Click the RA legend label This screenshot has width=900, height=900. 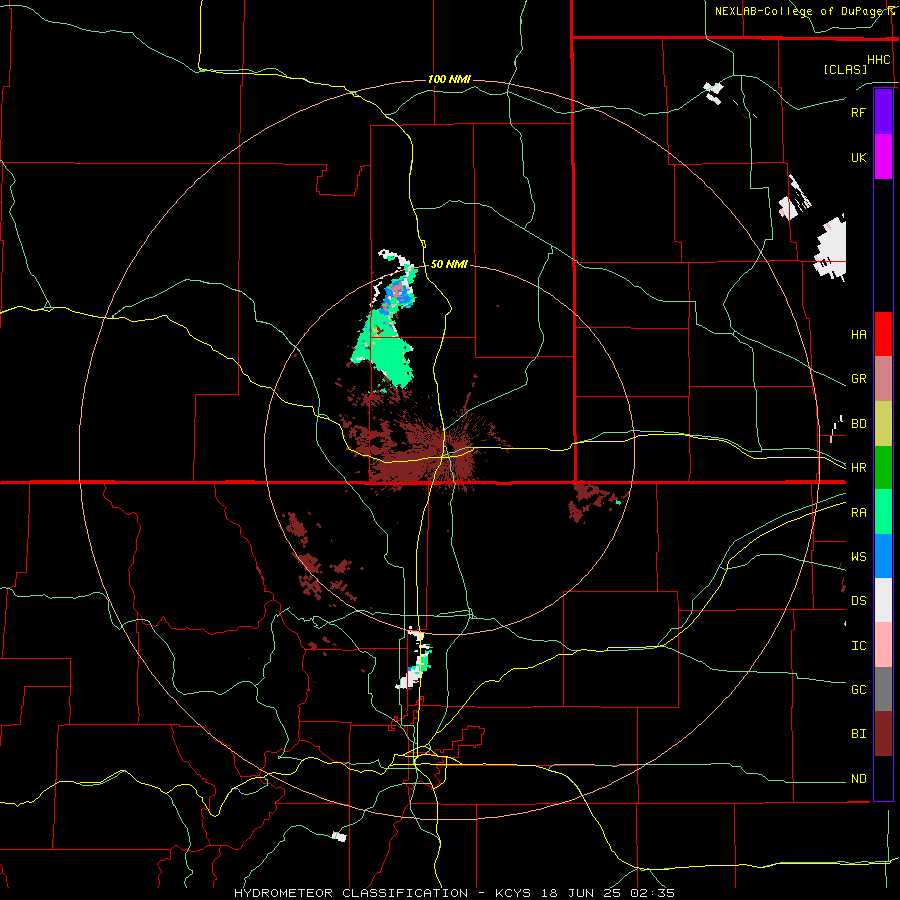coord(858,513)
